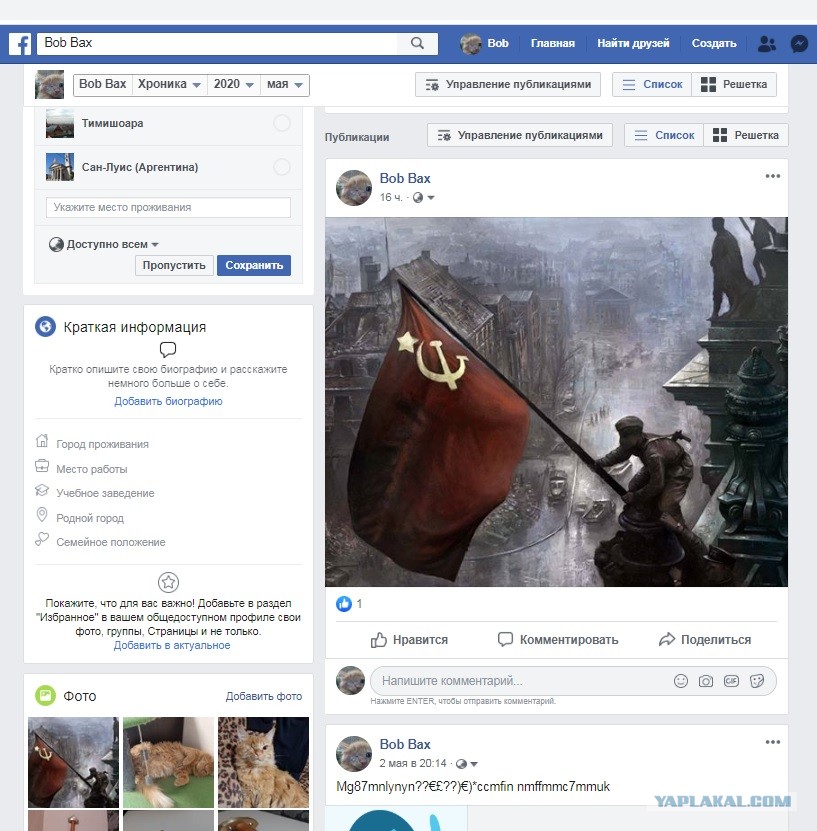Image resolution: width=817 pixels, height=831 pixels.
Task: Click the globe icon beside Краткая информация
Action: 45,326
